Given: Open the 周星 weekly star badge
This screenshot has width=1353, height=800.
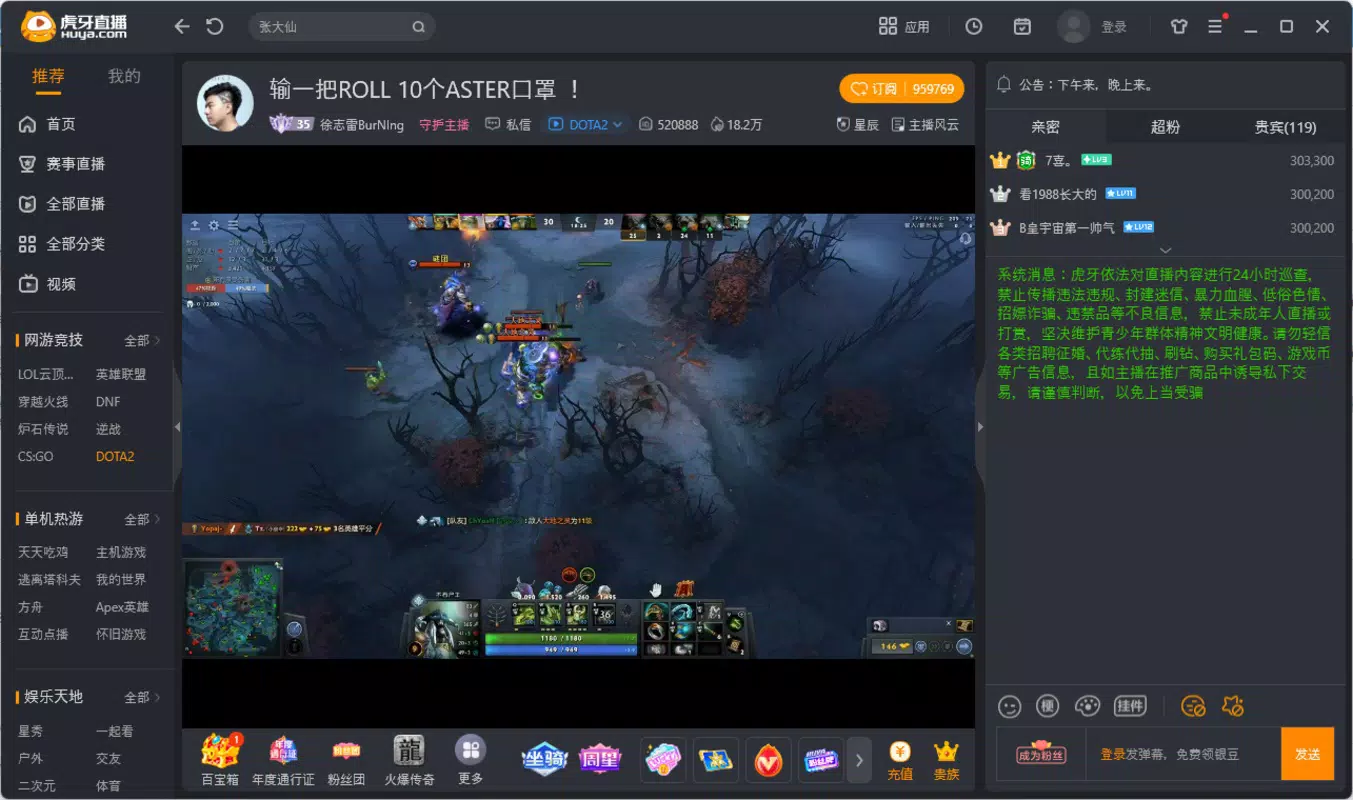Looking at the screenshot, I should tap(600, 759).
